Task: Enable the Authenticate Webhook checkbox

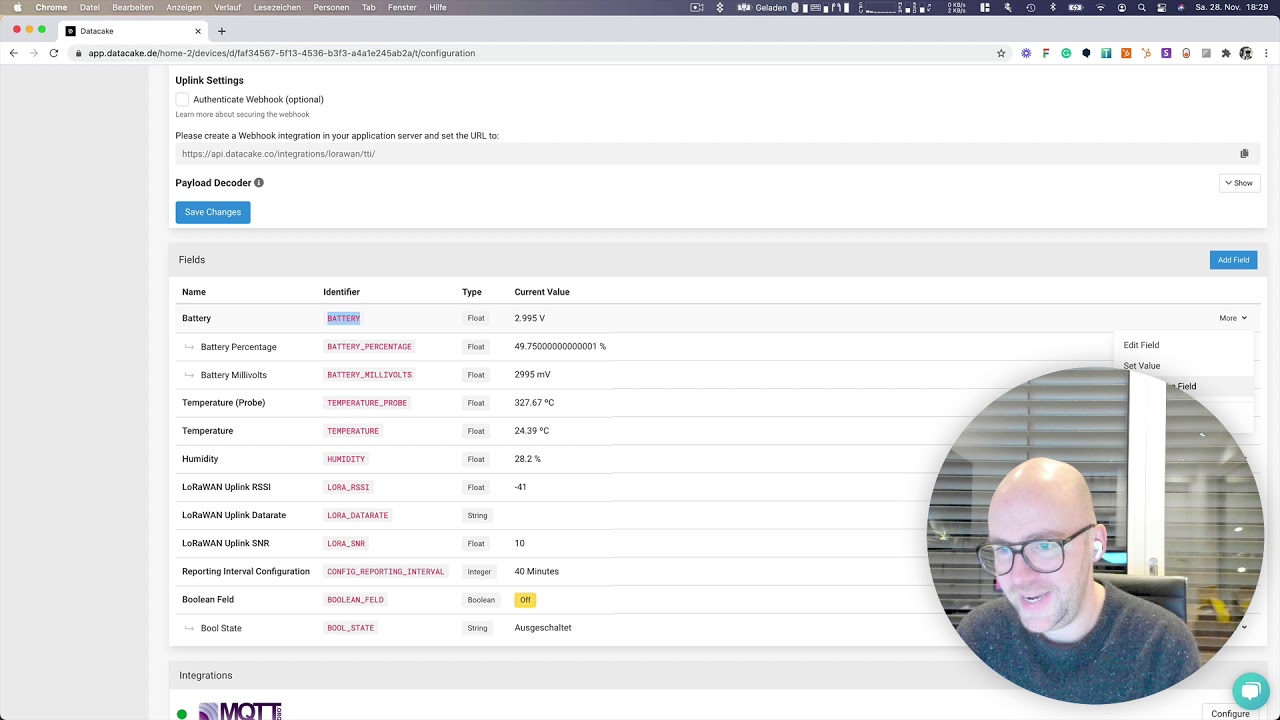Action: 182,99
